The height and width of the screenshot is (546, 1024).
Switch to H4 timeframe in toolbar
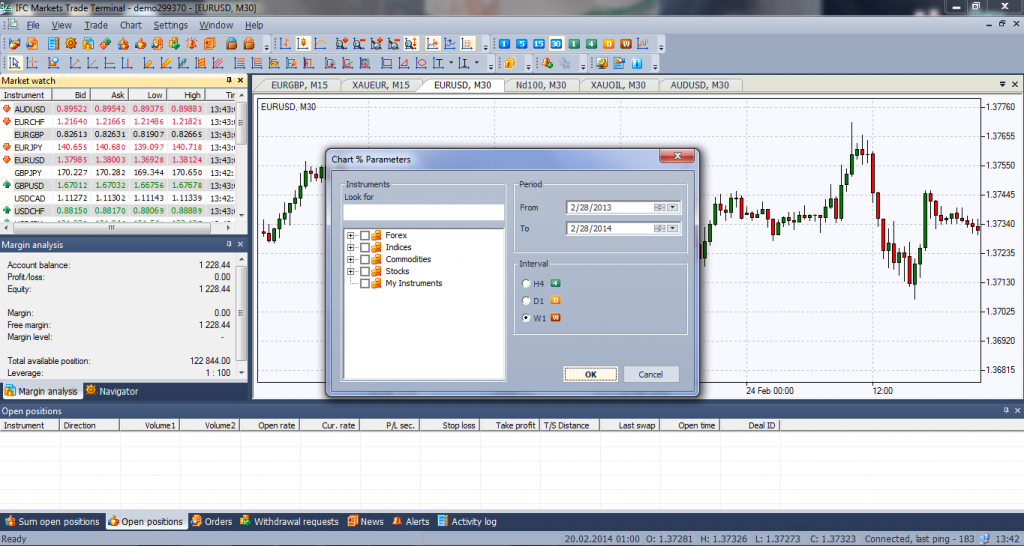click(x=591, y=44)
